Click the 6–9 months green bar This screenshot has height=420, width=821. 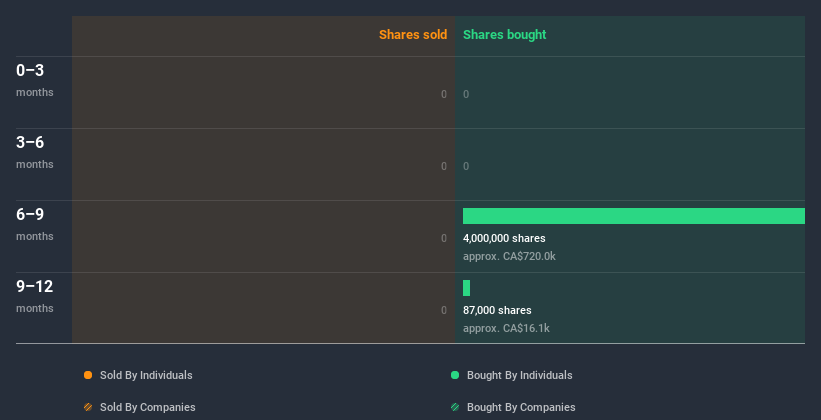pos(634,216)
